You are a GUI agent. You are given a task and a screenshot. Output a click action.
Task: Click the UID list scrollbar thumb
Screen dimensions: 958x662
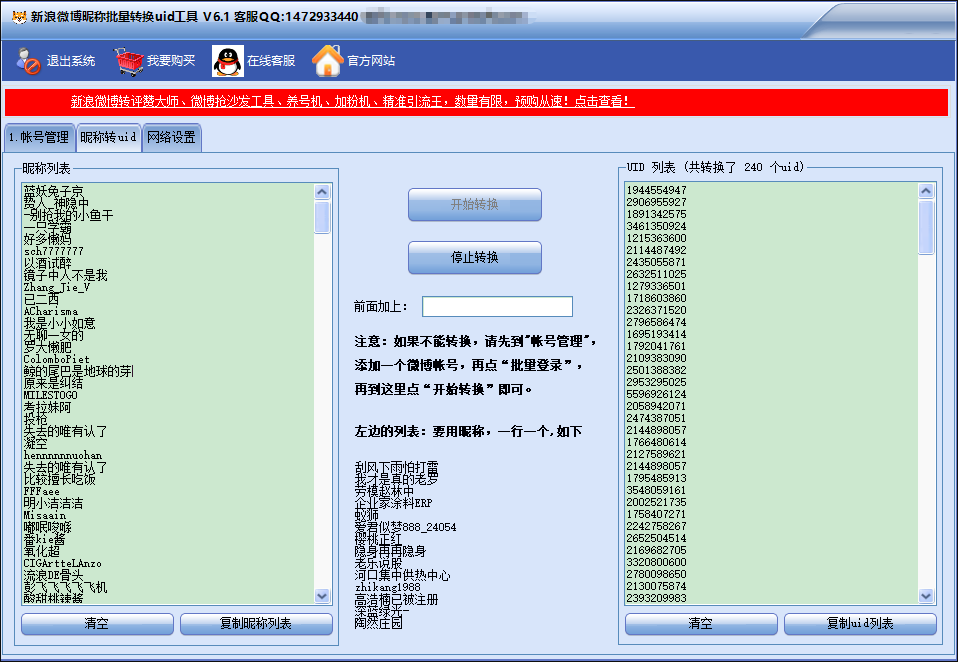pos(926,227)
